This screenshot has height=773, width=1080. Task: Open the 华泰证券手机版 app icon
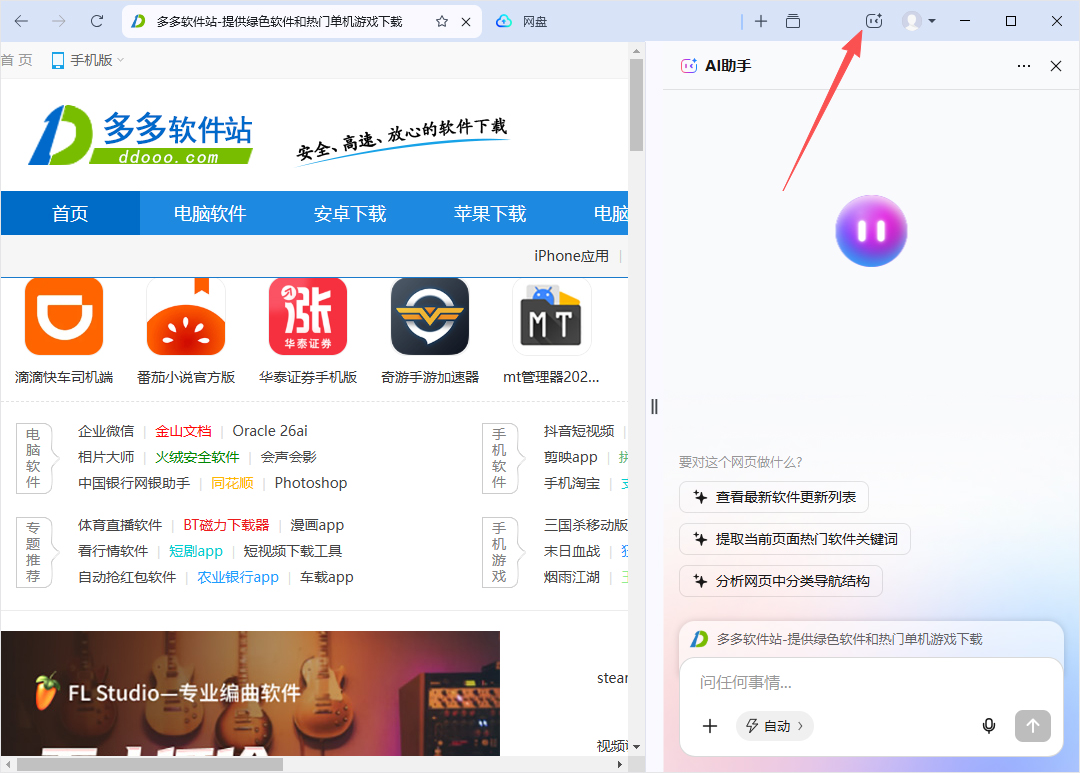(x=308, y=316)
